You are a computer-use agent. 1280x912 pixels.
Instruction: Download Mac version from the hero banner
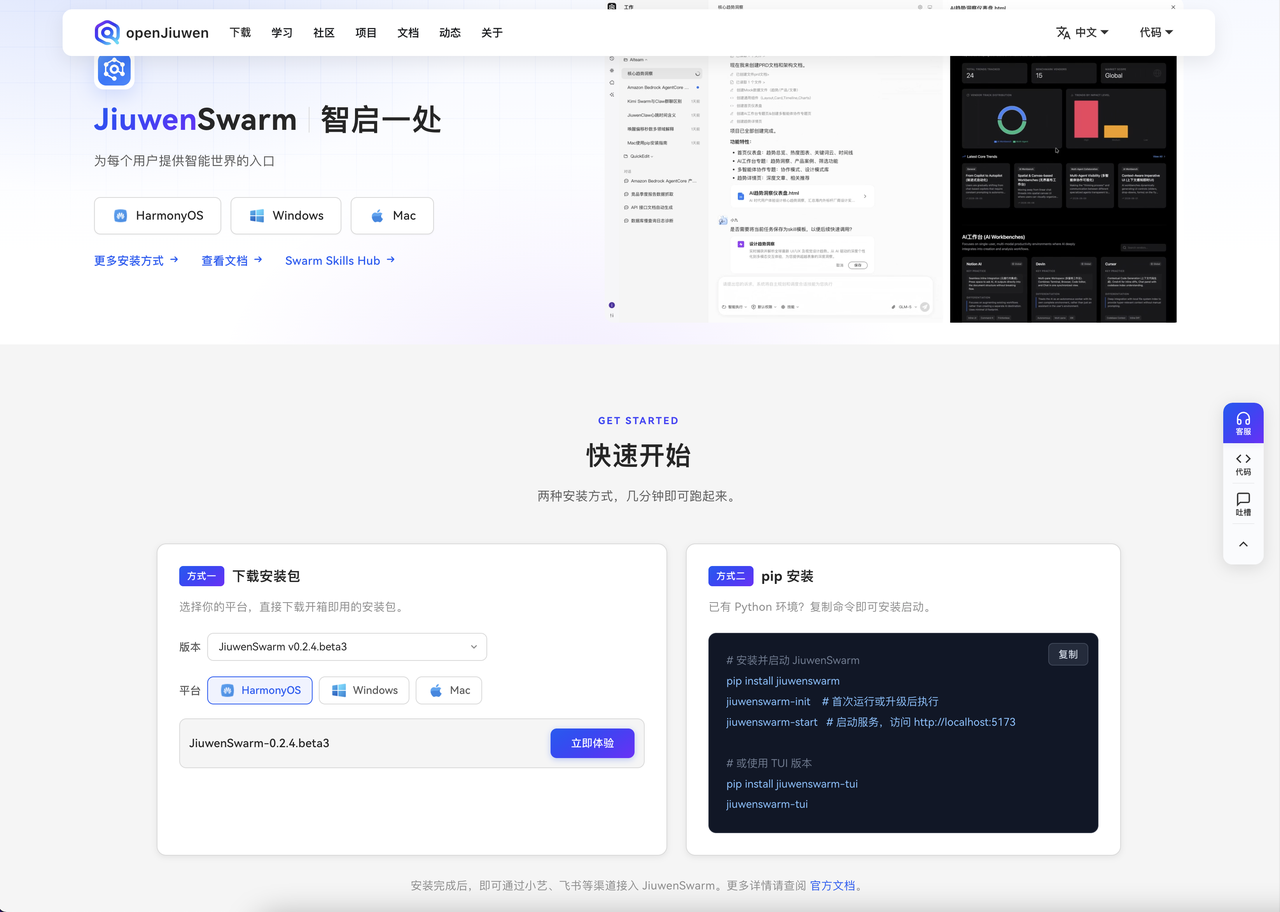click(x=392, y=215)
